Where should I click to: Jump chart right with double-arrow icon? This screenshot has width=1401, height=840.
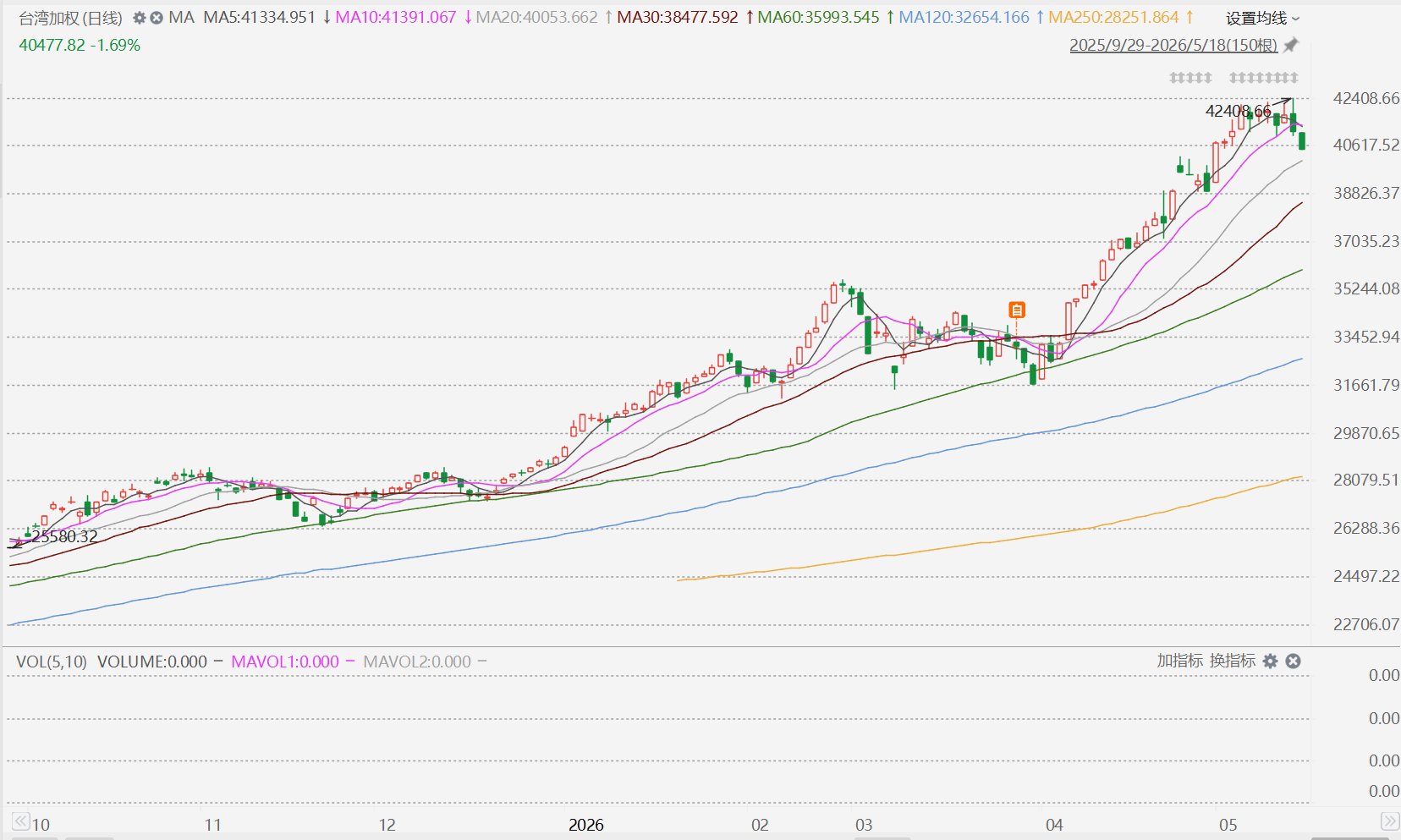1389,821
